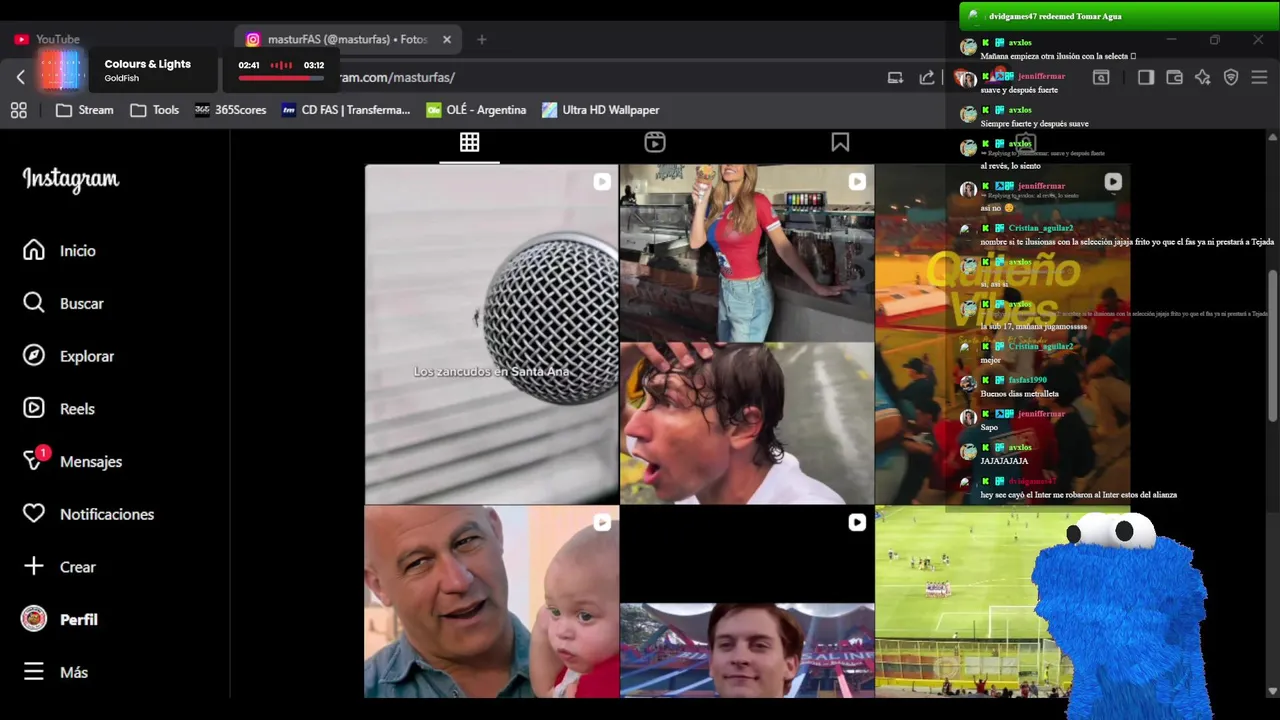The image size is (1280, 720).
Task: Click chat message 'Mañana empieza otra ilusión'
Action: [x=1058, y=57]
